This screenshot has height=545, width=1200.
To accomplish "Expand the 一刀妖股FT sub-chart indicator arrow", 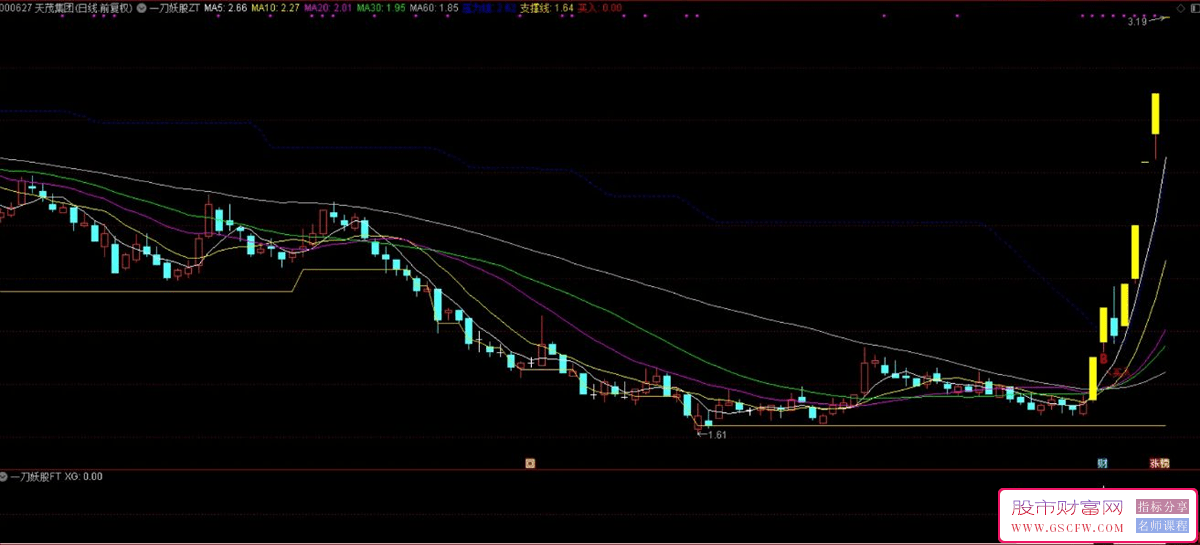I will pos(4,476).
